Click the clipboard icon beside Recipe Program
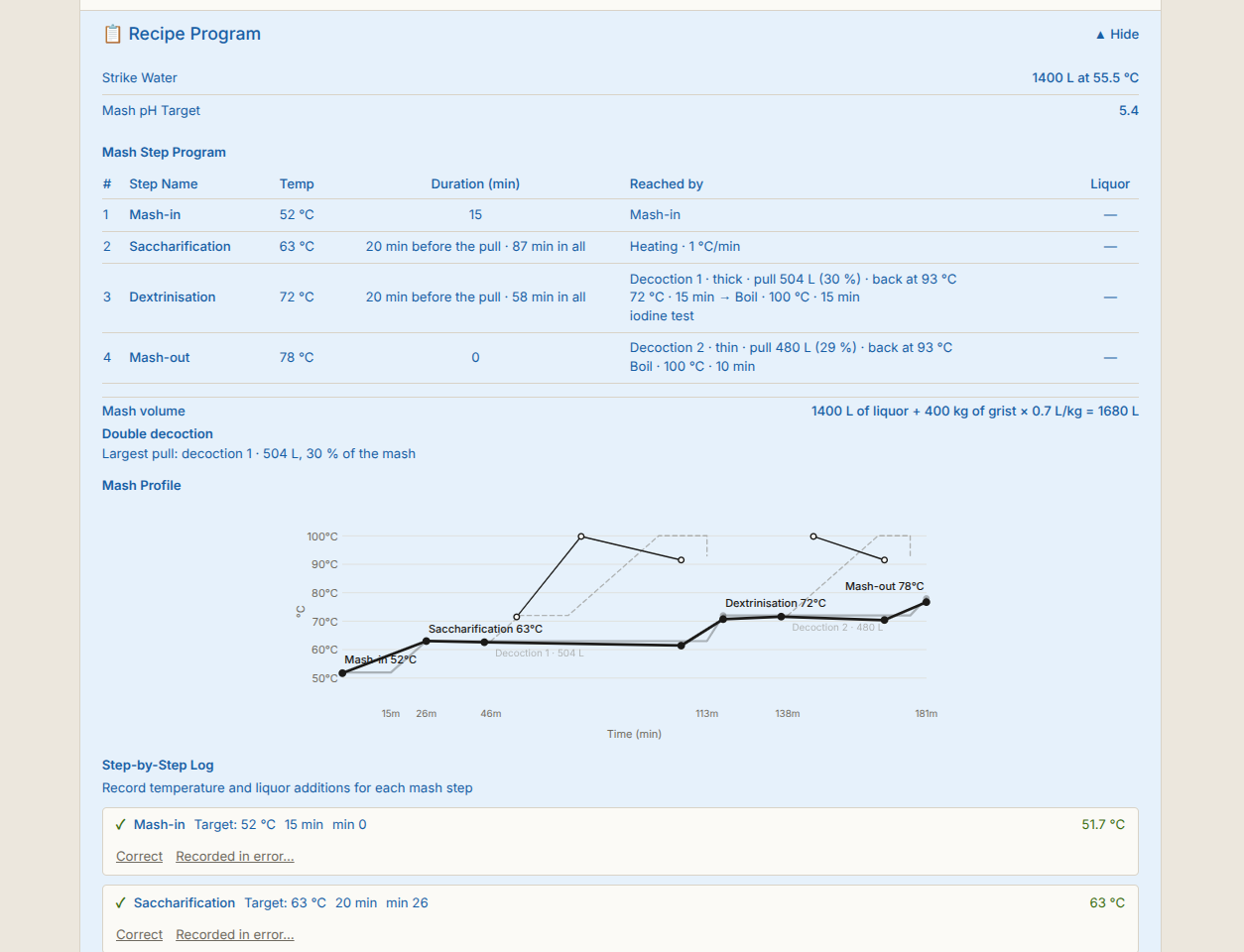This screenshot has height=952, width=1244. [112, 34]
